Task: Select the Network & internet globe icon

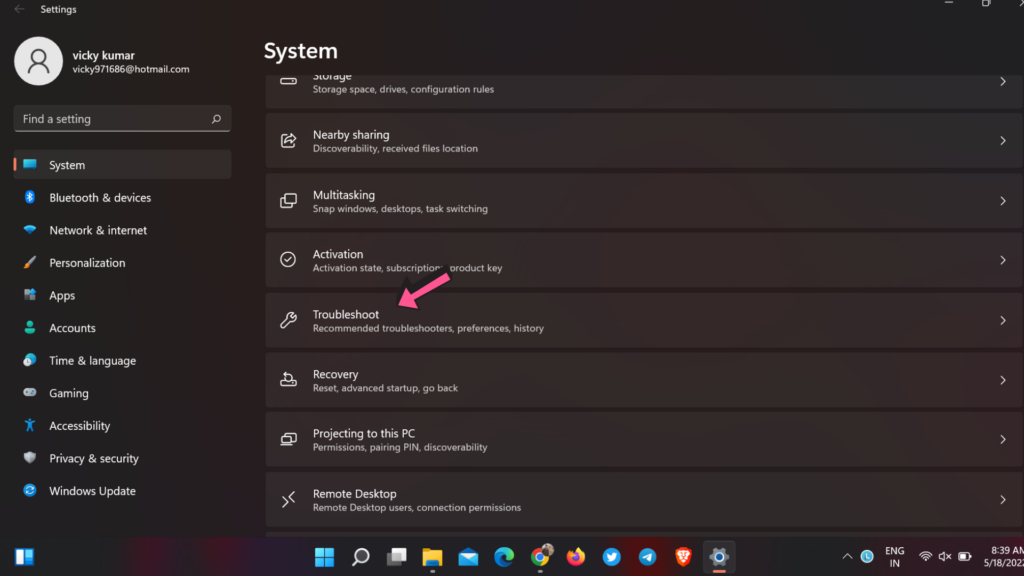Action: tap(30, 230)
